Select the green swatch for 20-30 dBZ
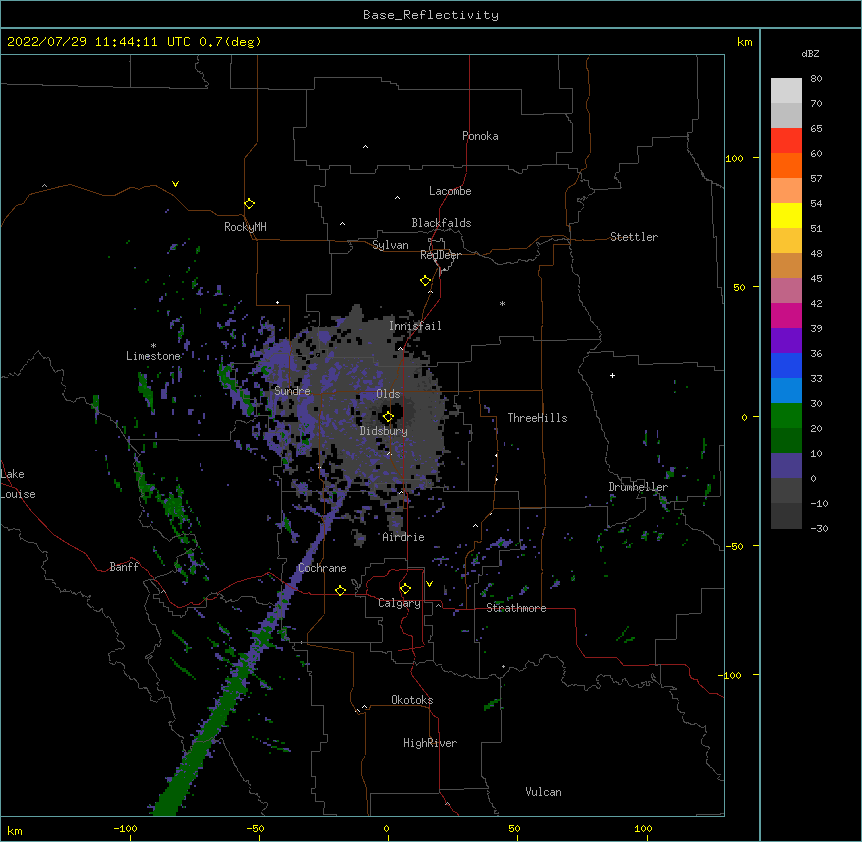 [786, 416]
